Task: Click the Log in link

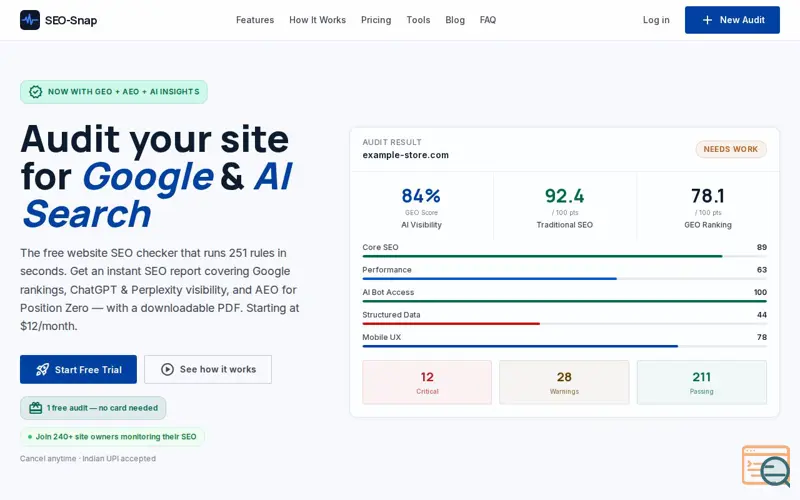Action: [656, 20]
